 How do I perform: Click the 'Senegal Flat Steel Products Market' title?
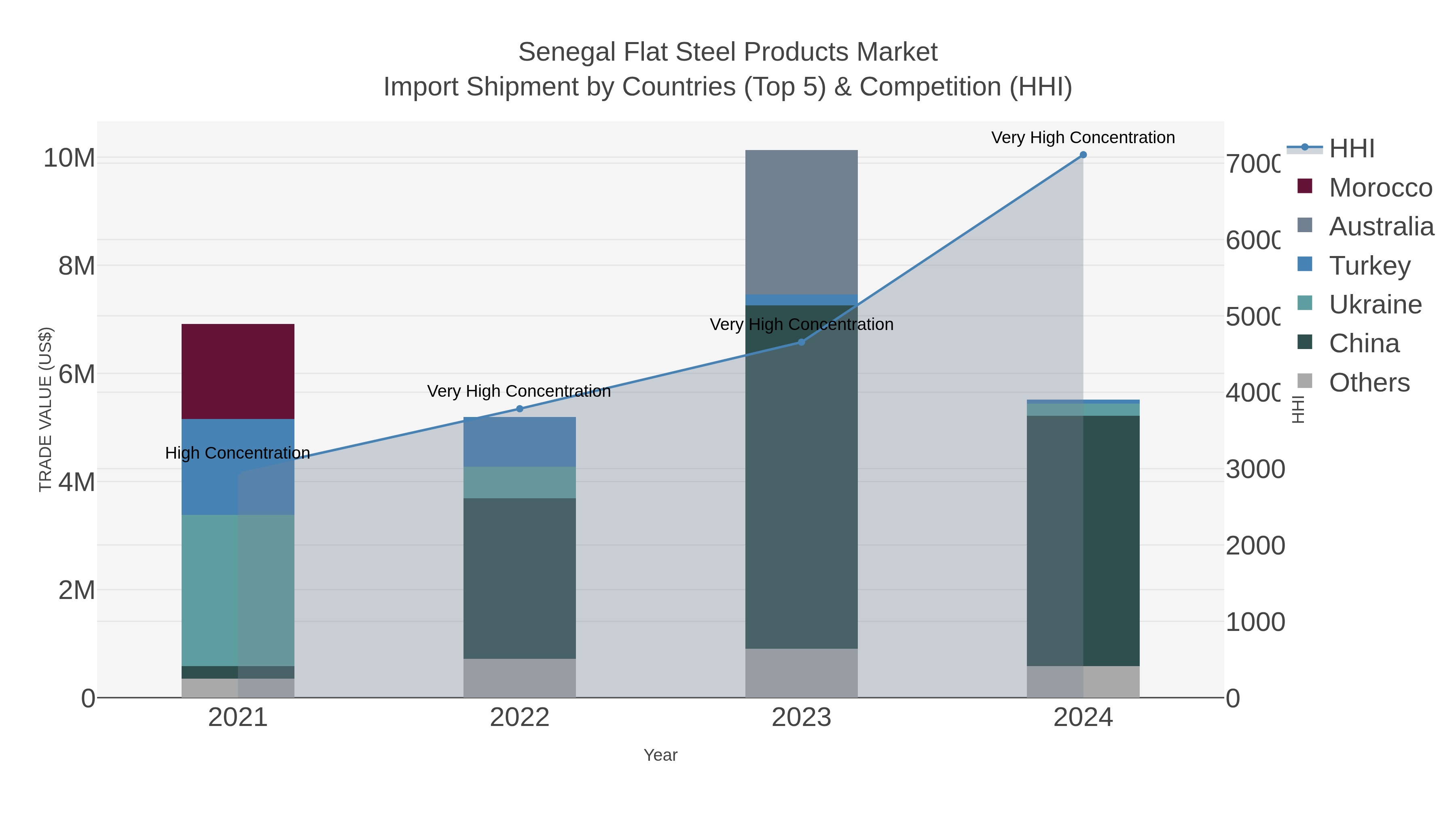click(x=728, y=52)
